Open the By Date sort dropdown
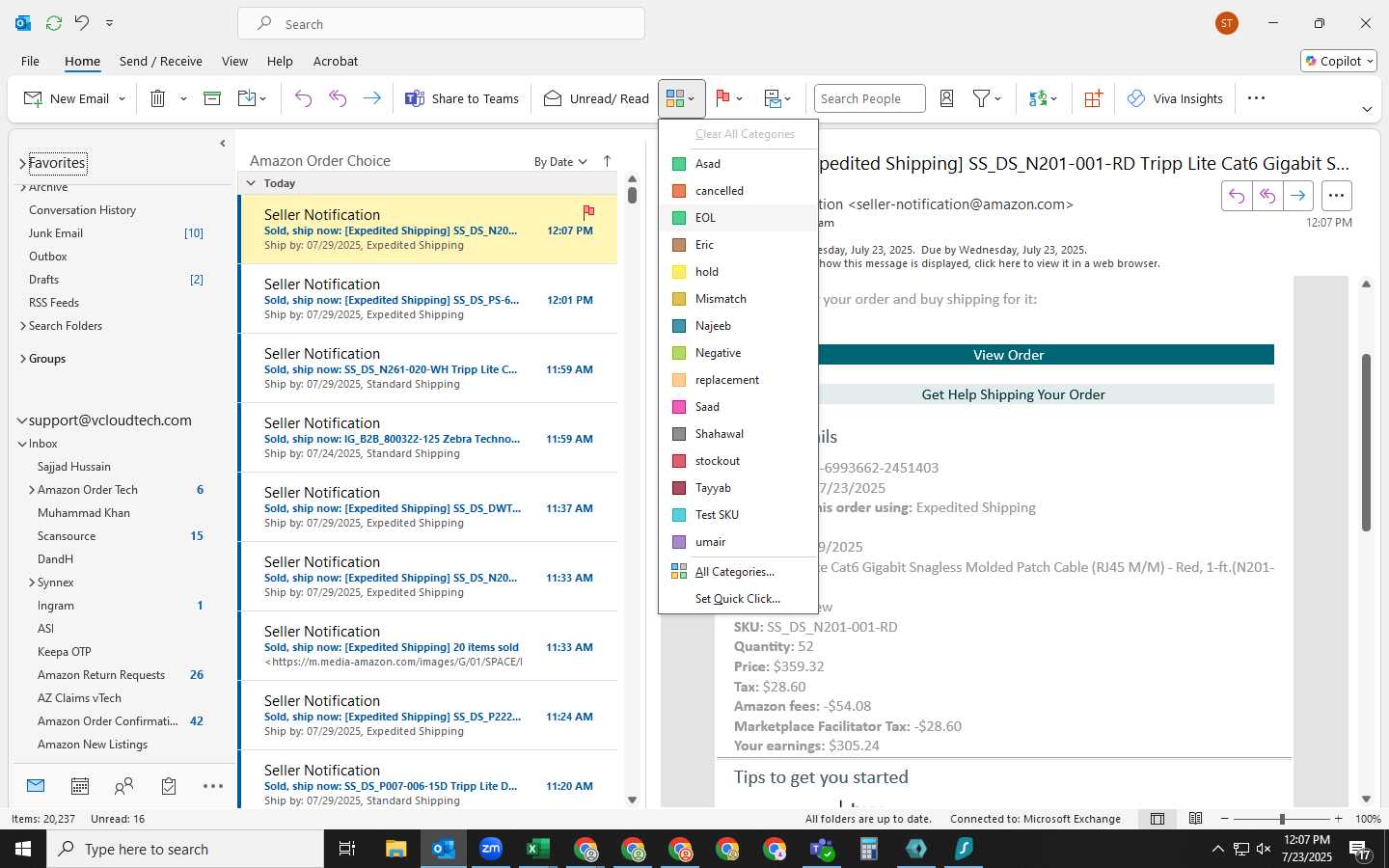This screenshot has height=868, width=1389. click(560, 162)
